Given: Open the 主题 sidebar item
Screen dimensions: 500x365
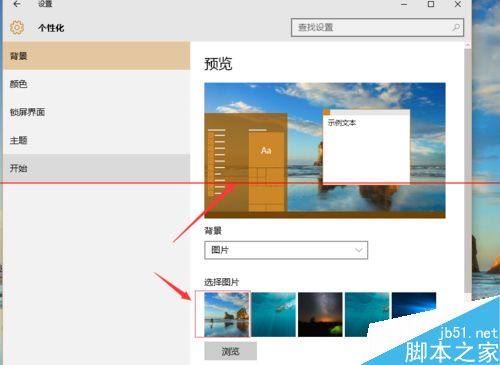Looking at the screenshot, I should click(96, 140).
